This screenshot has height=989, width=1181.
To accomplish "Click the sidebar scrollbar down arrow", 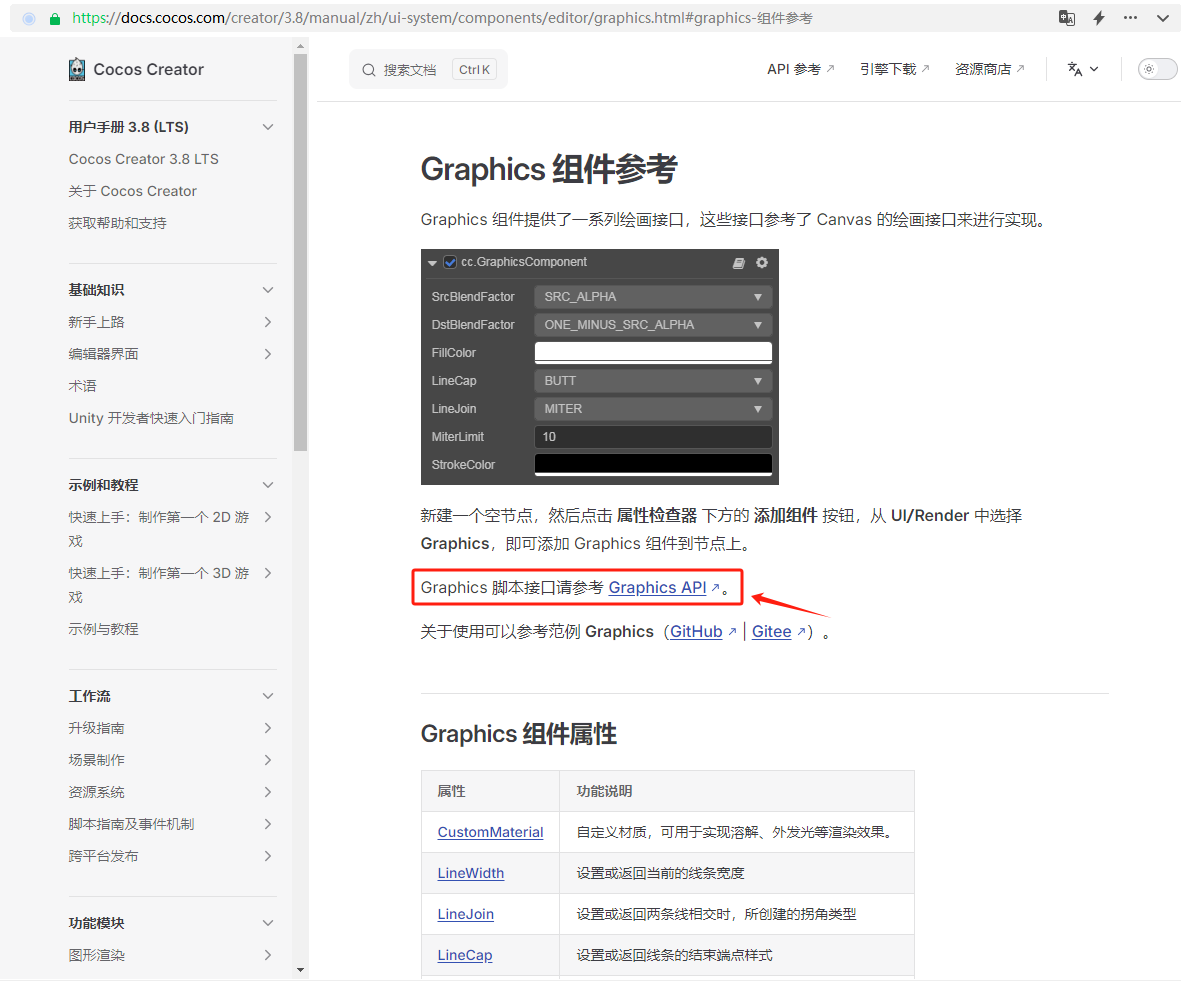I will click(301, 970).
